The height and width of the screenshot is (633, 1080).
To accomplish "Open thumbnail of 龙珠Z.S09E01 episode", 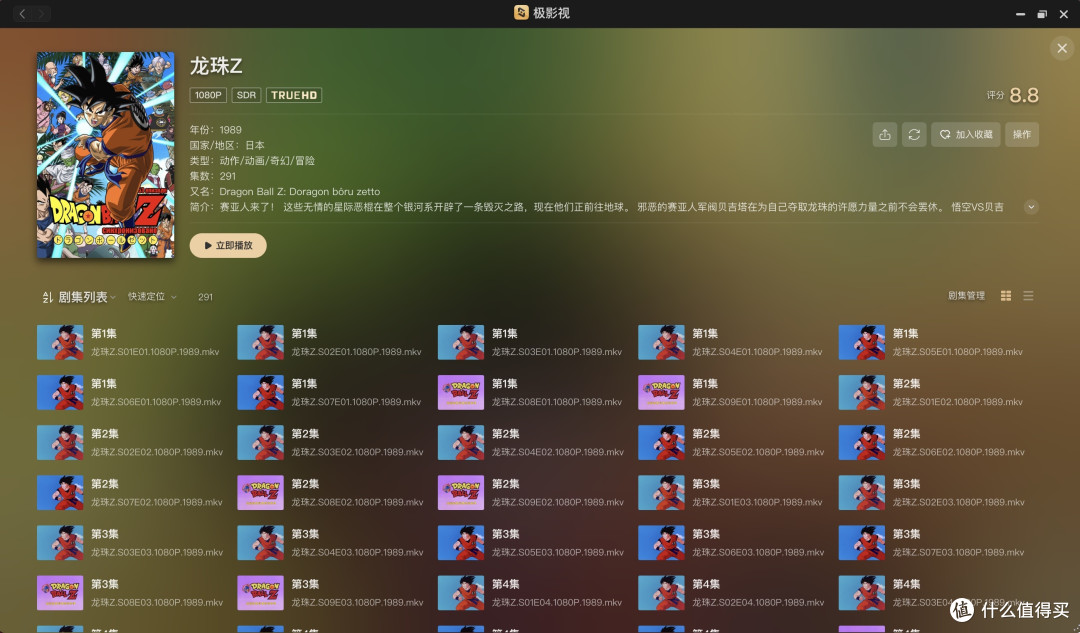I will [661, 393].
